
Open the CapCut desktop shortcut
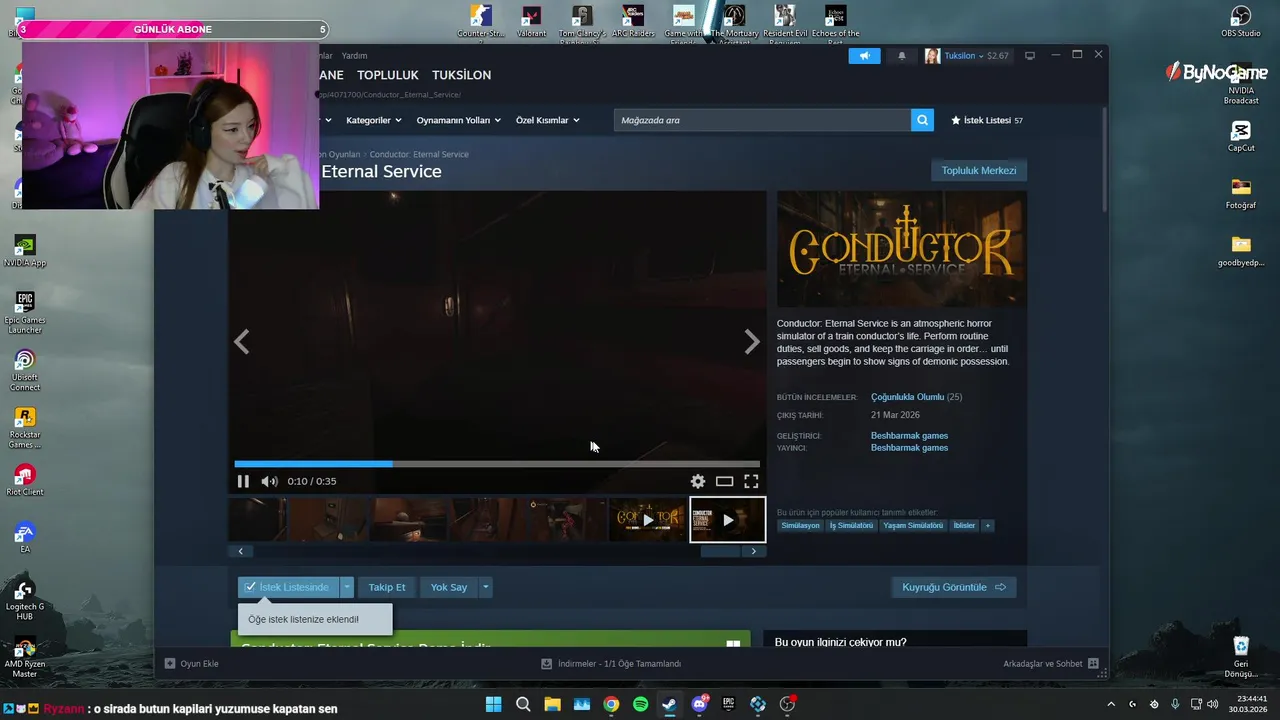[x=1241, y=136]
